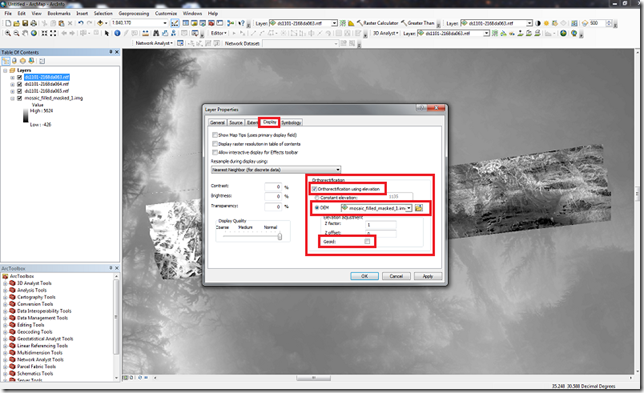The width and height of the screenshot is (644, 393).
Task: Click the Full Extent globe icon
Action: tap(34, 33)
